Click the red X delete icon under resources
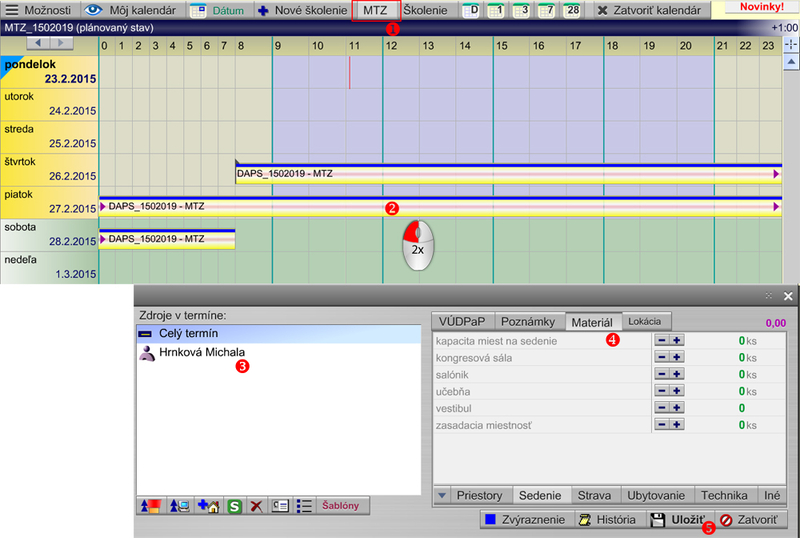The image size is (800, 538). [x=257, y=506]
